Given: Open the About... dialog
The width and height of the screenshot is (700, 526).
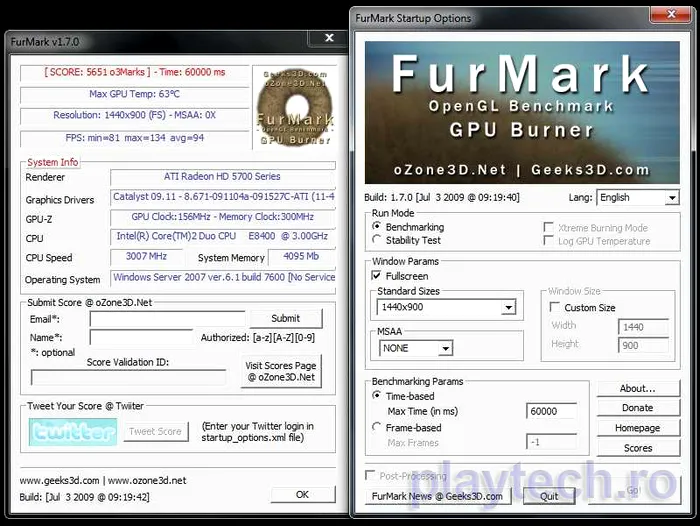Looking at the screenshot, I should (x=638, y=388).
